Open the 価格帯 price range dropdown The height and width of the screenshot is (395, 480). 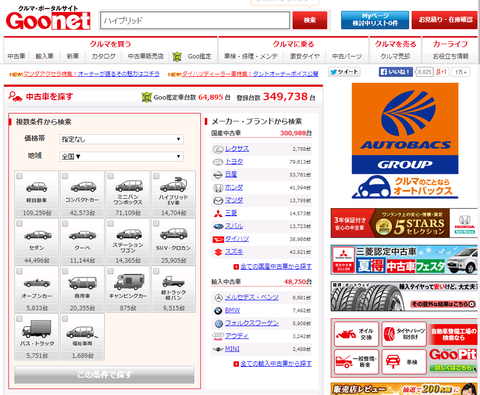(x=121, y=139)
